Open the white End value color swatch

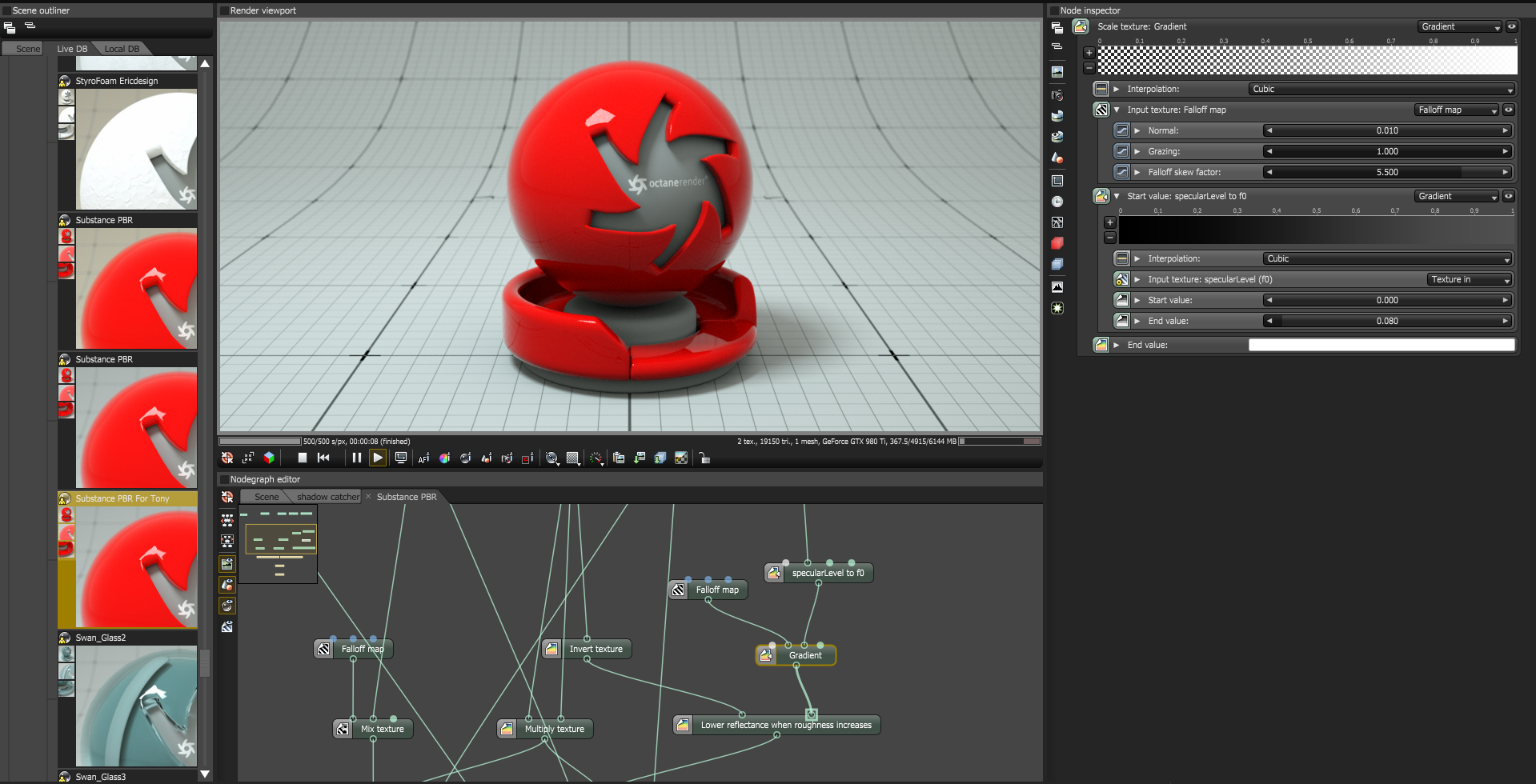point(1382,345)
